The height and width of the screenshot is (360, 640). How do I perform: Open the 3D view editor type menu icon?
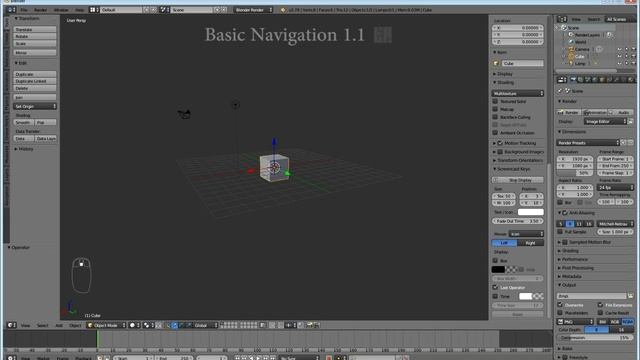coord(10,325)
